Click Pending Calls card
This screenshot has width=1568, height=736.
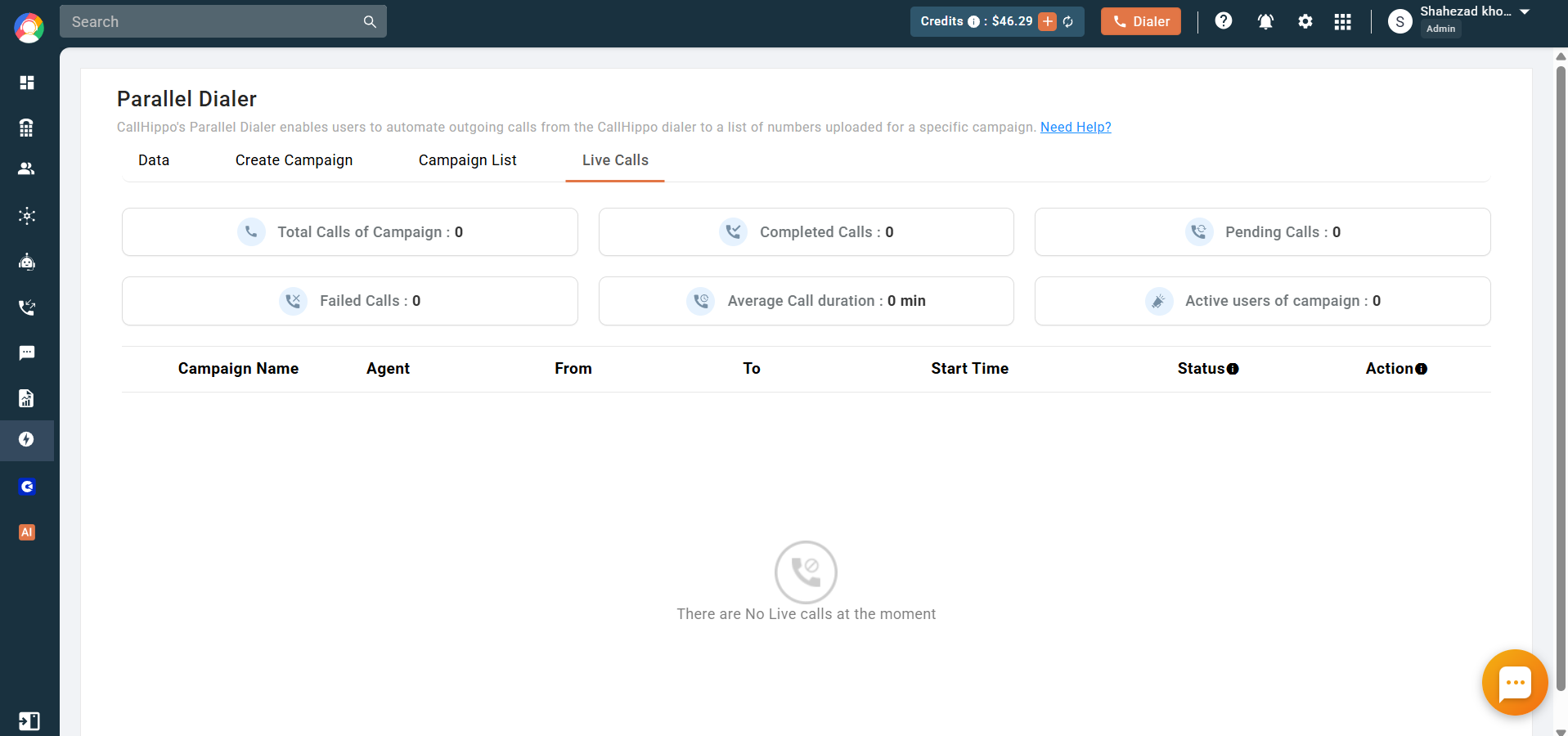point(1263,232)
